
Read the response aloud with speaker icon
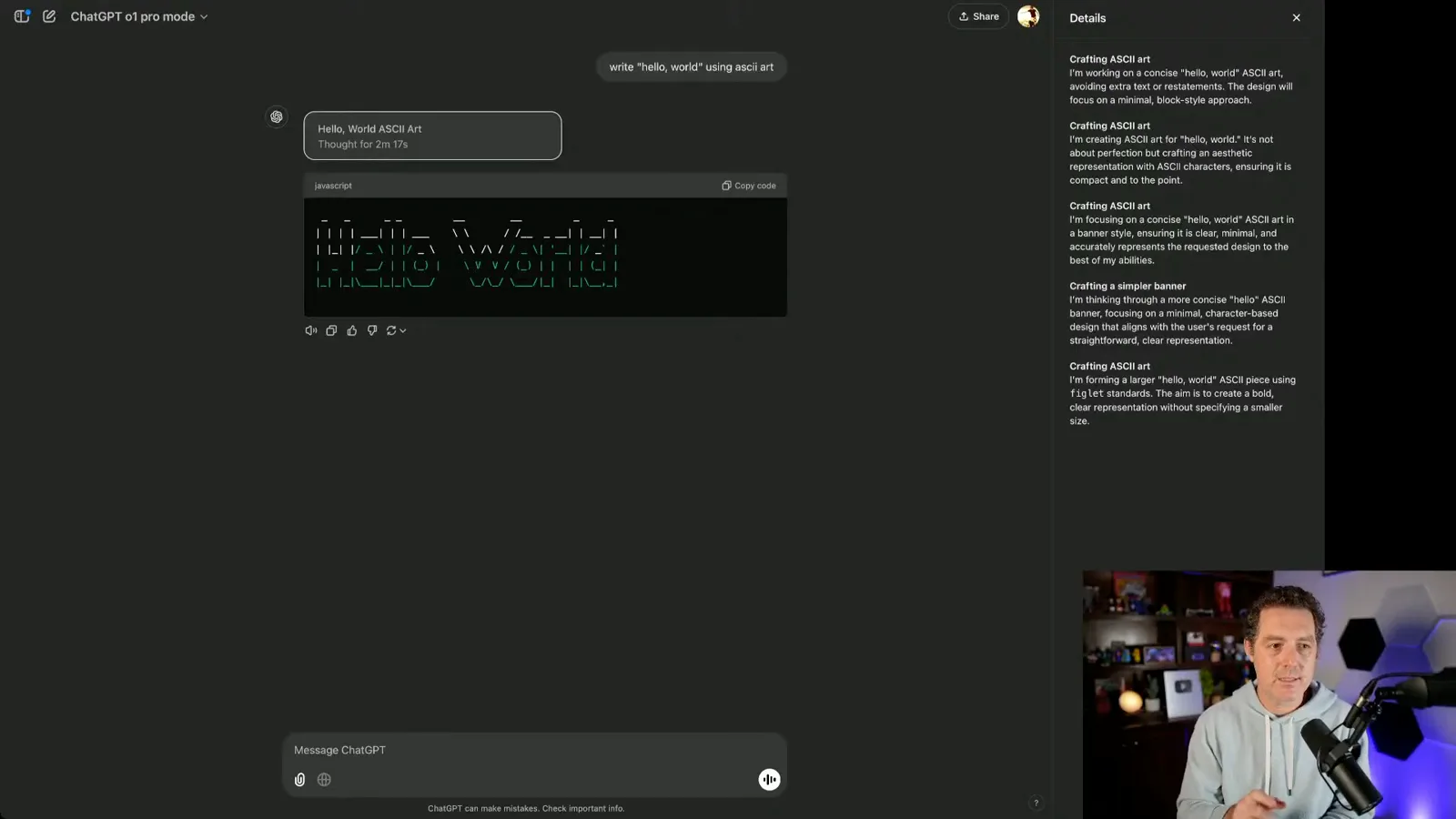(311, 330)
